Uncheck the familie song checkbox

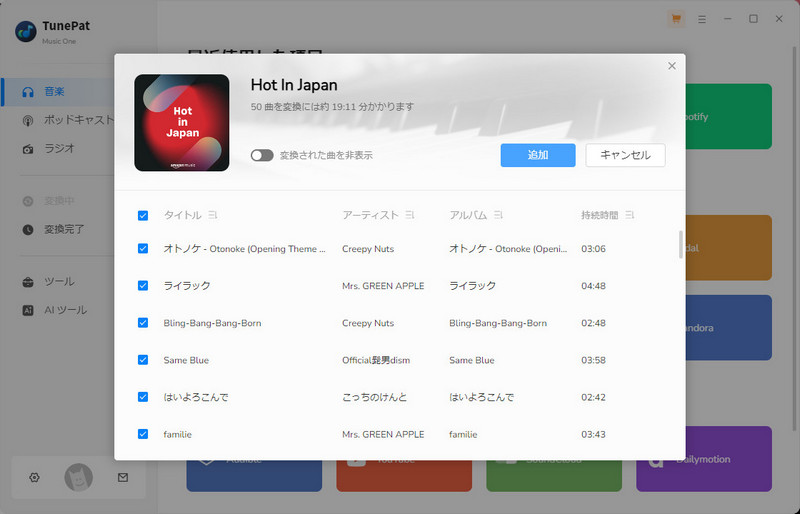(x=143, y=434)
